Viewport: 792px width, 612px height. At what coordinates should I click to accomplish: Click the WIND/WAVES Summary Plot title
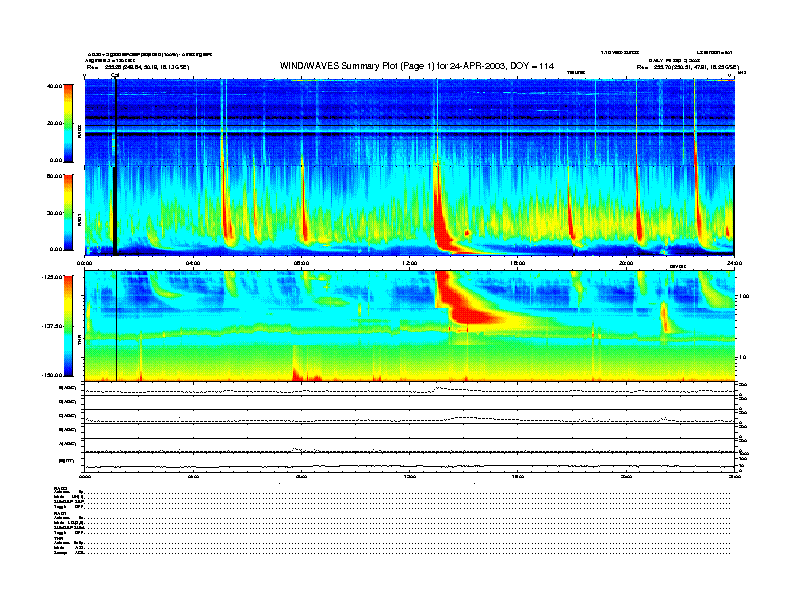click(x=417, y=66)
